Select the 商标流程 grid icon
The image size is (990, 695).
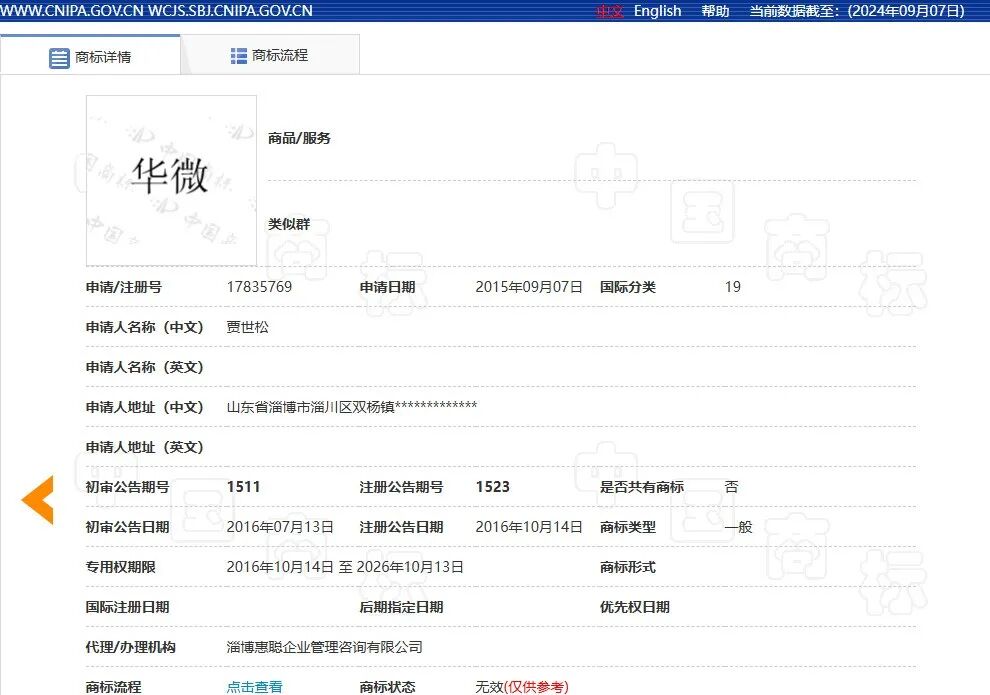tap(237, 55)
